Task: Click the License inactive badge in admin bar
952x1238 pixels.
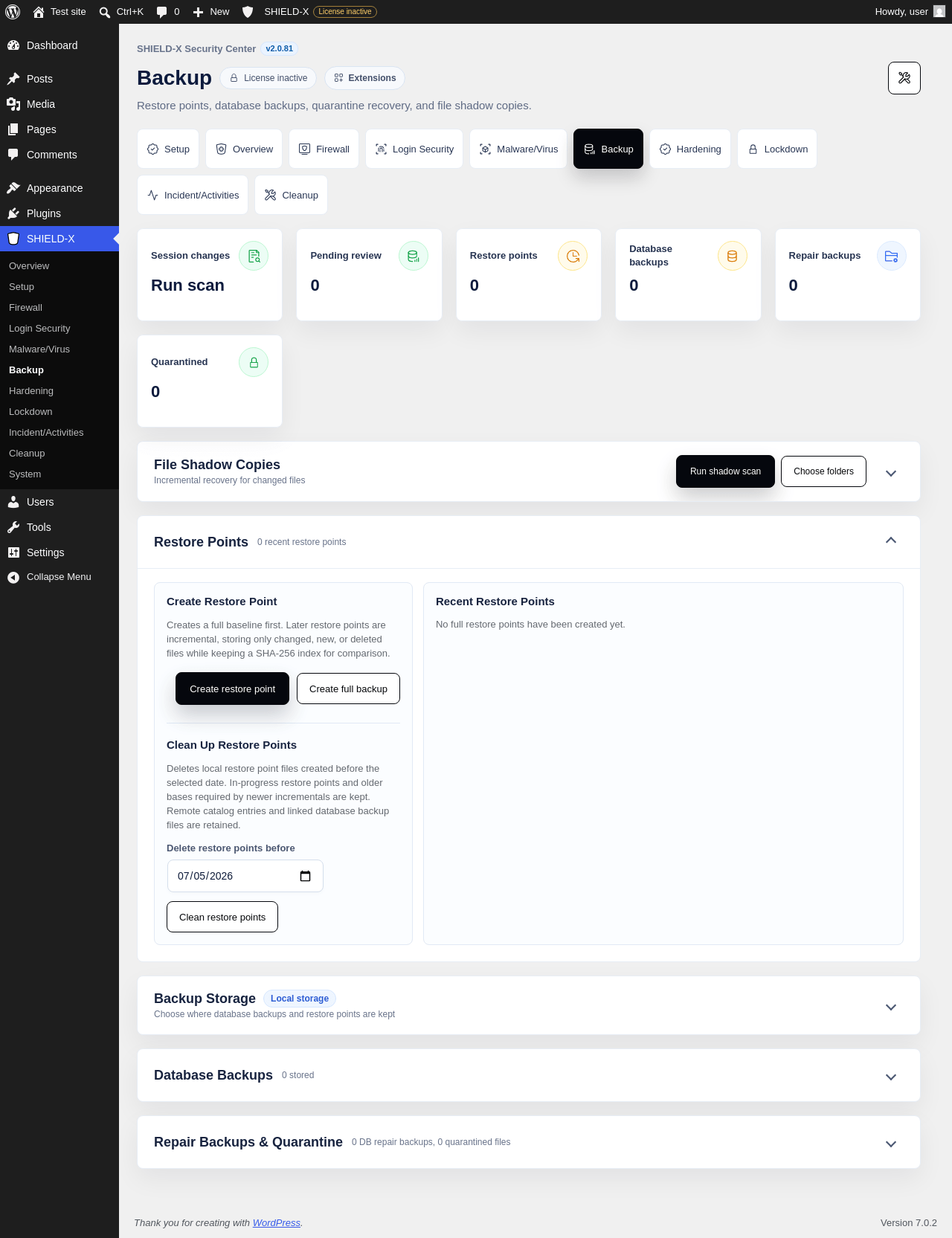Action: (x=345, y=12)
